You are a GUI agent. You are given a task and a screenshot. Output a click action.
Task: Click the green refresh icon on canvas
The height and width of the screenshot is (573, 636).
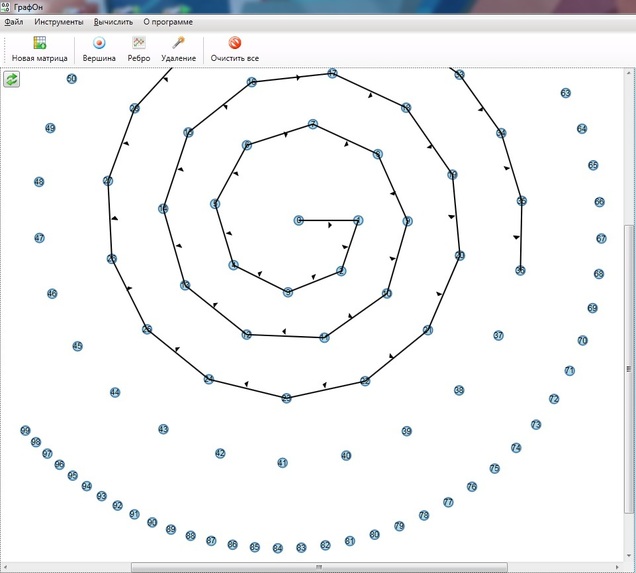(x=11, y=79)
